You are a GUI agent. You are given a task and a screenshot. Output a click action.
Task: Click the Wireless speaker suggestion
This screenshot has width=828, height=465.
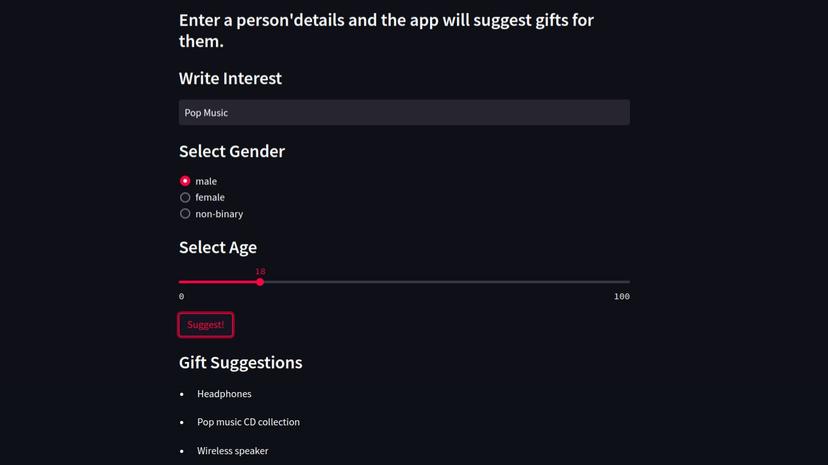coord(232,451)
